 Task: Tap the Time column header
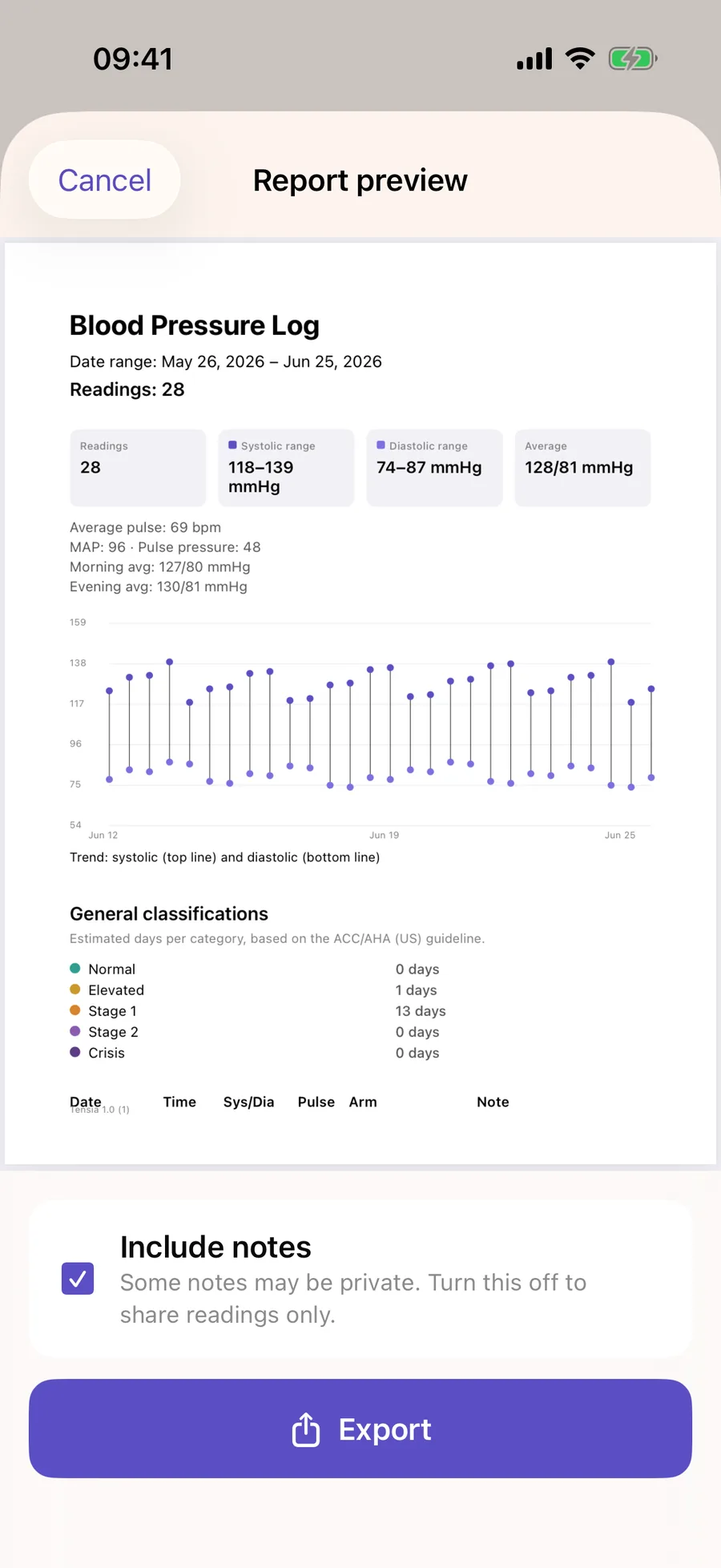click(179, 1102)
